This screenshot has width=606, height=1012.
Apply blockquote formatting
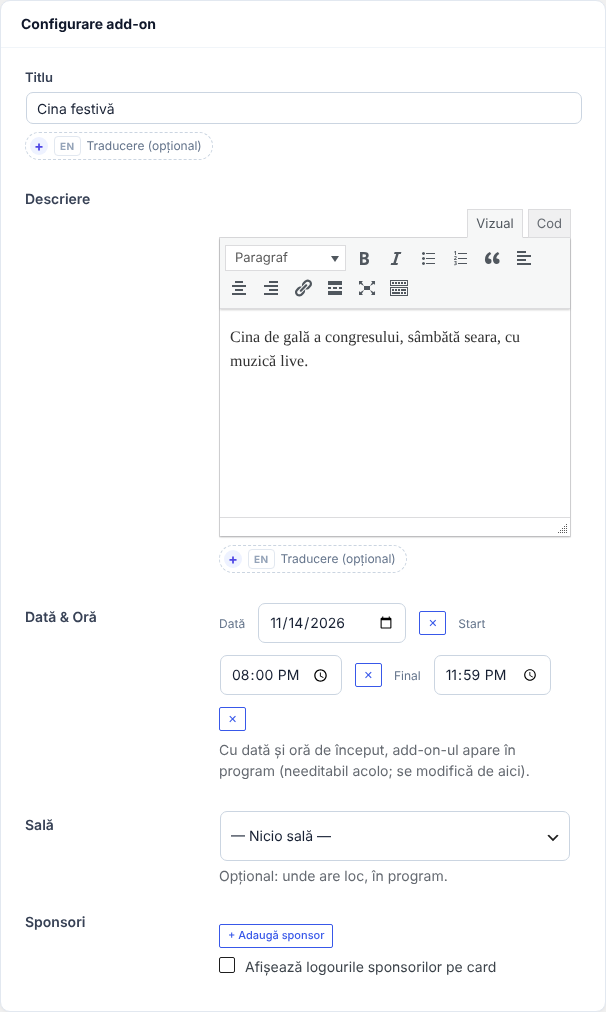(x=492, y=259)
